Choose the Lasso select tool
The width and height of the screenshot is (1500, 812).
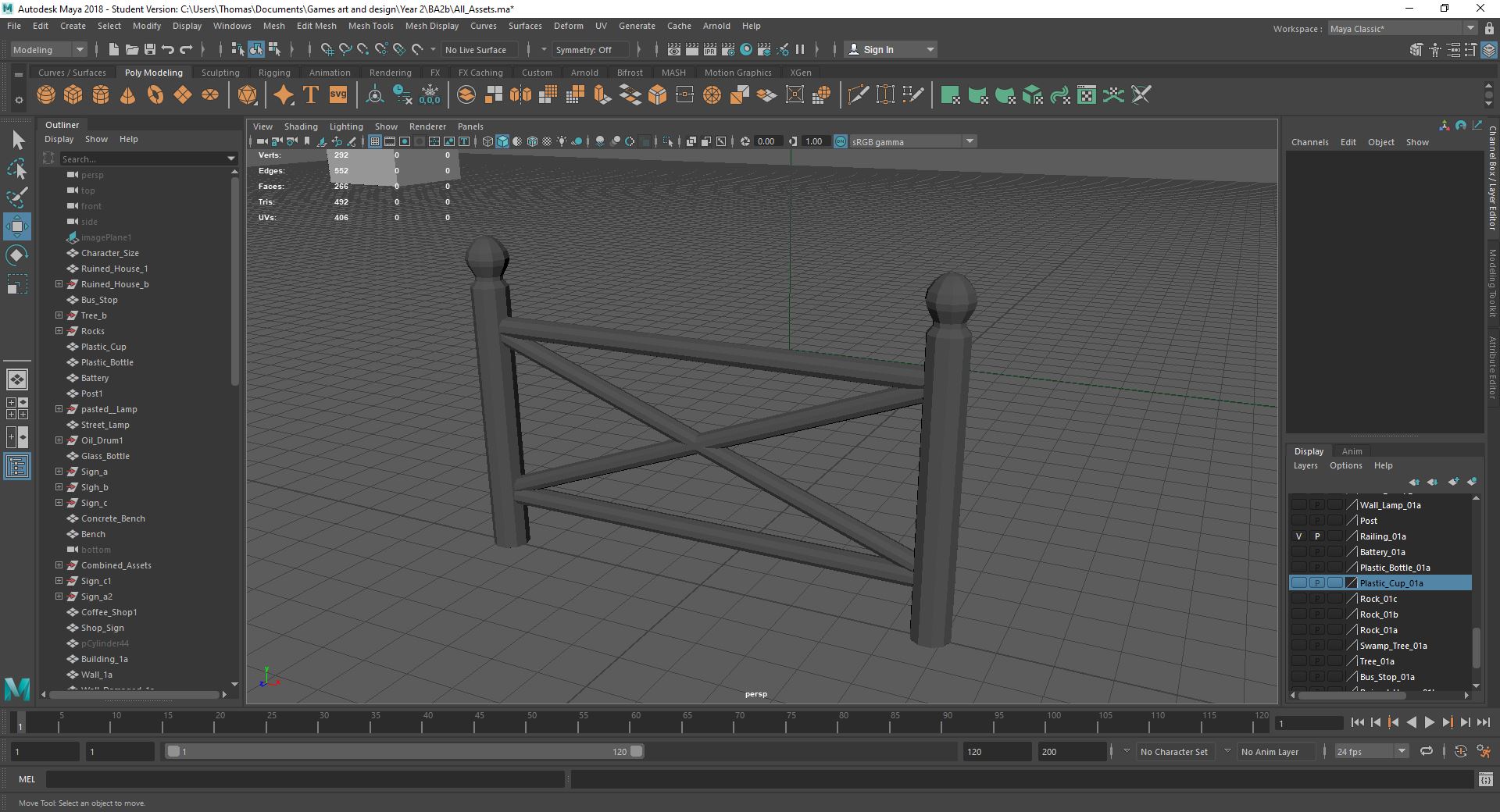tap(17, 168)
